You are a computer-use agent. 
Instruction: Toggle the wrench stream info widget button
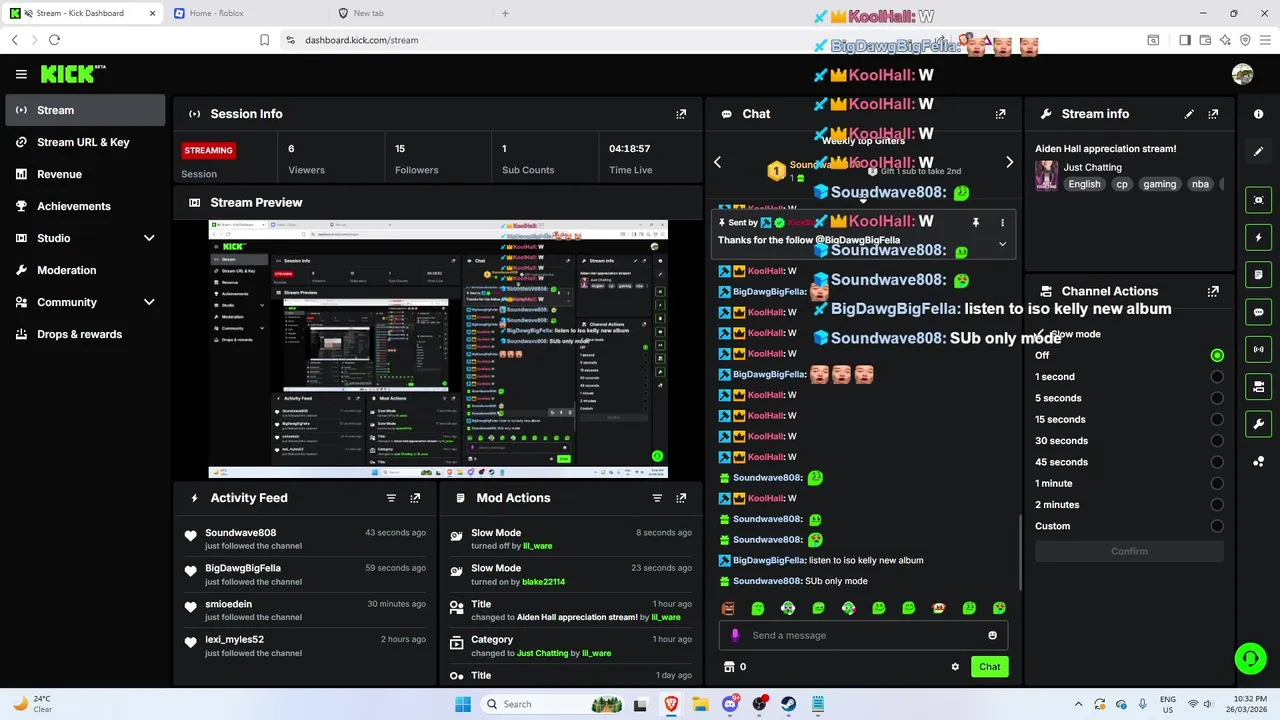pos(1258,424)
